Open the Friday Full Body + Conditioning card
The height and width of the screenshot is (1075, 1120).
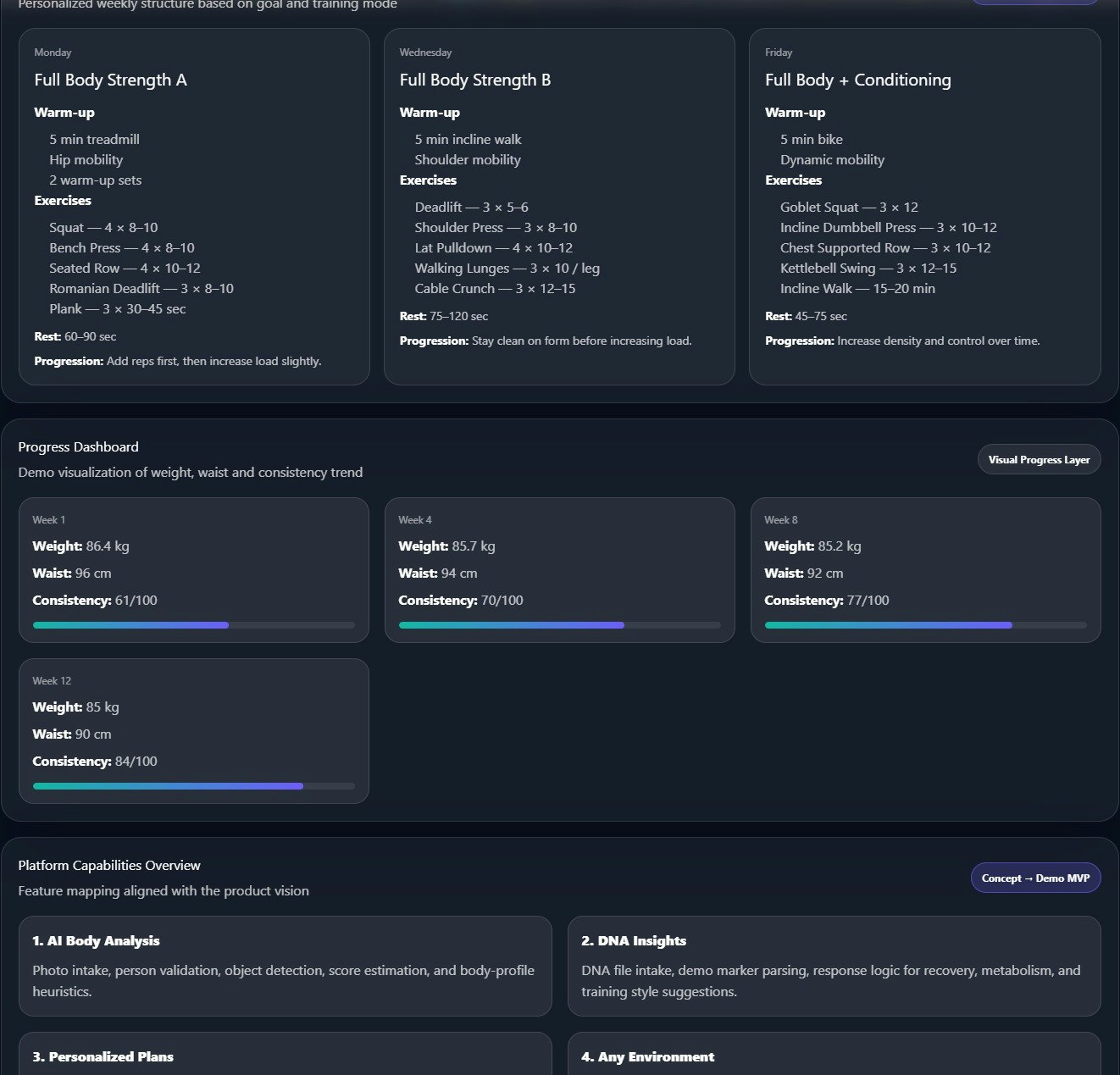coord(924,203)
